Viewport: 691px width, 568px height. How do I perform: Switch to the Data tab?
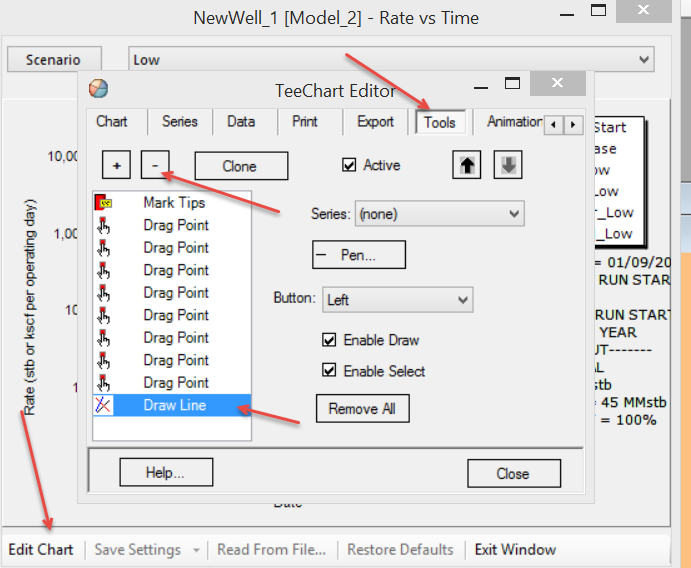pos(241,122)
